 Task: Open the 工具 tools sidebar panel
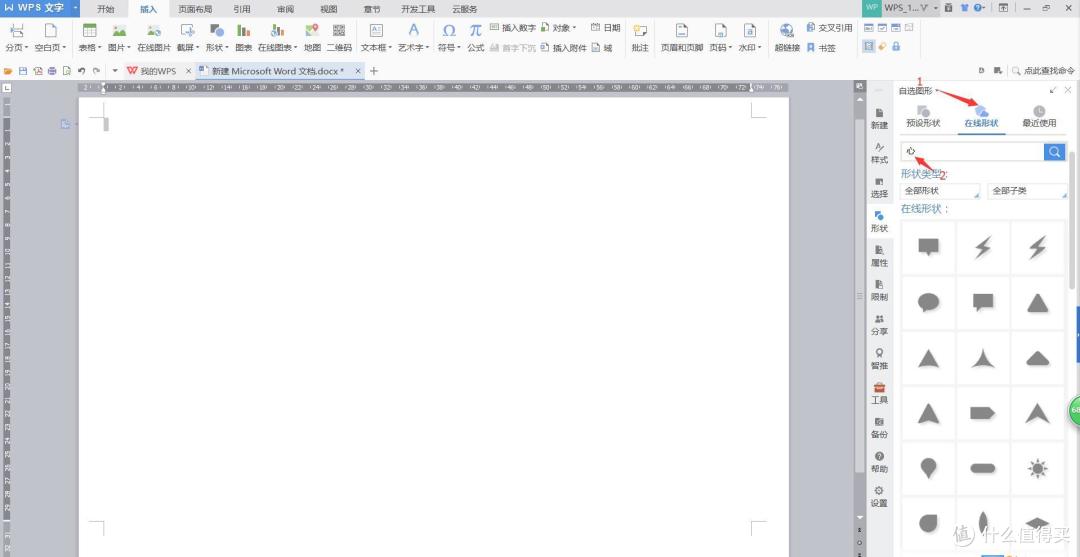point(879,393)
